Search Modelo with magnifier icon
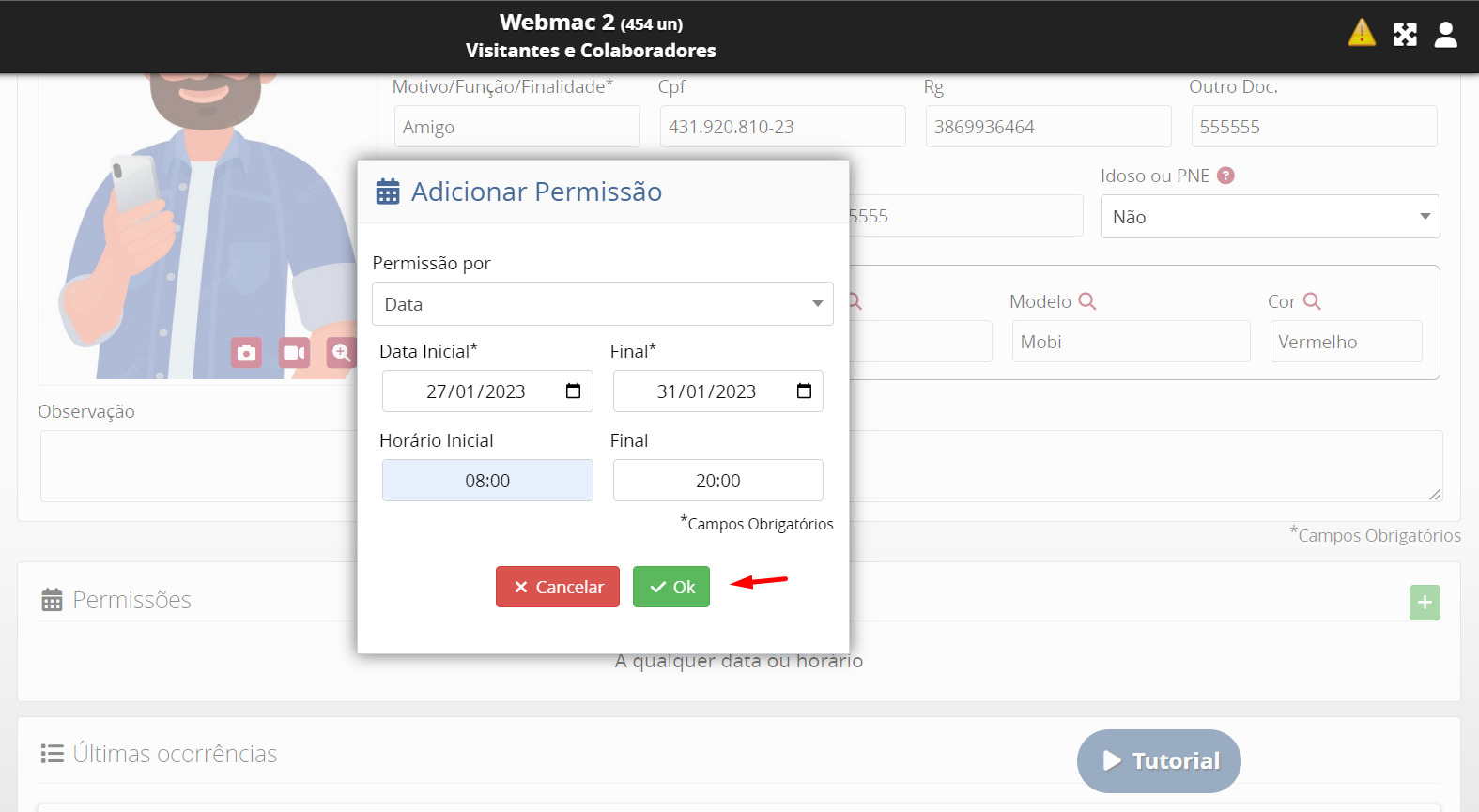The height and width of the screenshot is (812, 1479). (1087, 301)
